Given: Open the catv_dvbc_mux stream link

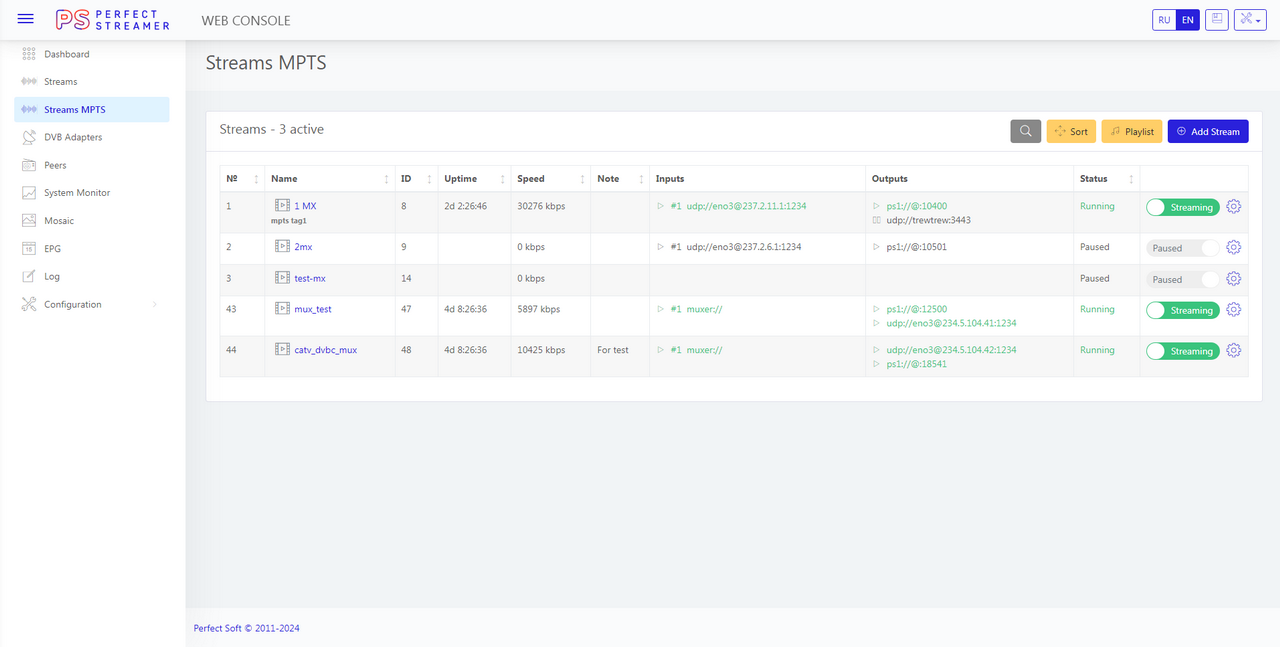Looking at the screenshot, I should click(x=325, y=350).
